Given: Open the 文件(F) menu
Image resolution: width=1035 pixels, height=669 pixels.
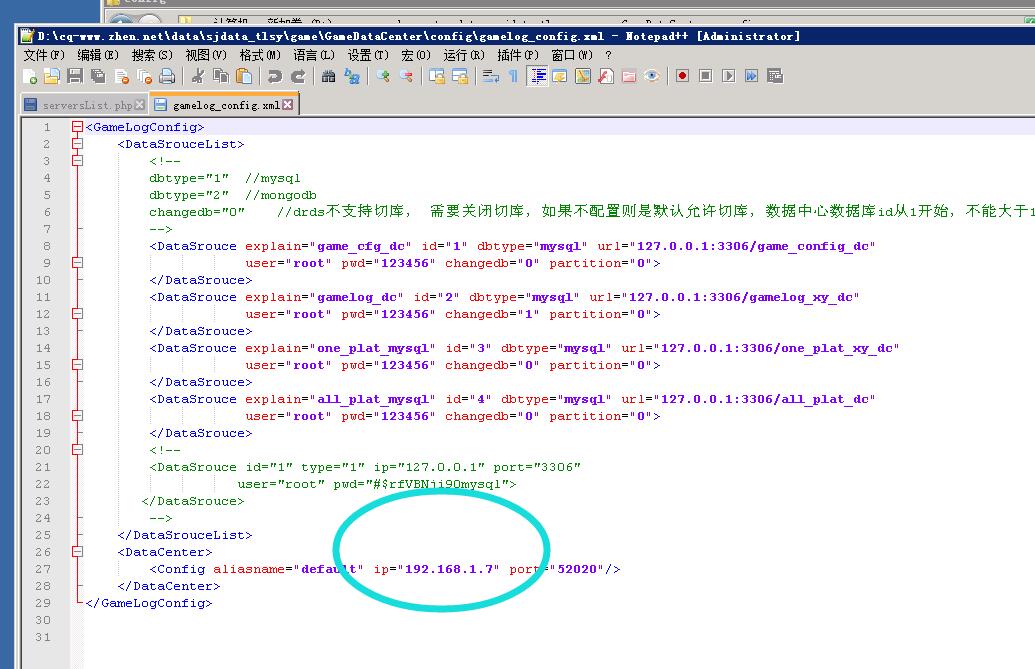Looking at the screenshot, I should pos(43,55).
